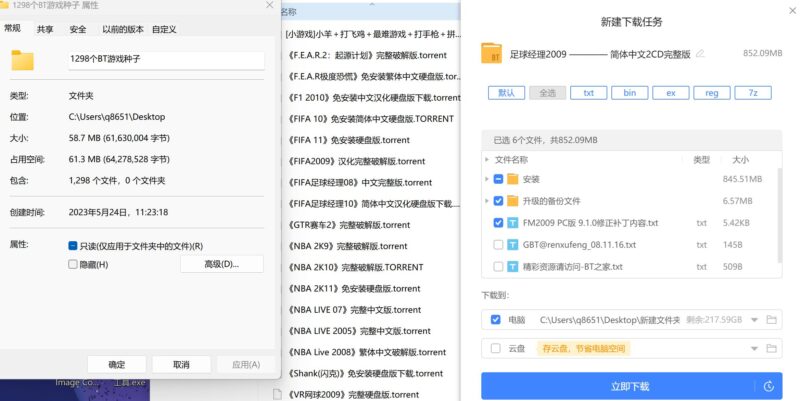800x401 pixels.
Task: Click the text file icon for GBT@renxufeng_08.11.16.txt
Action: (512, 245)
